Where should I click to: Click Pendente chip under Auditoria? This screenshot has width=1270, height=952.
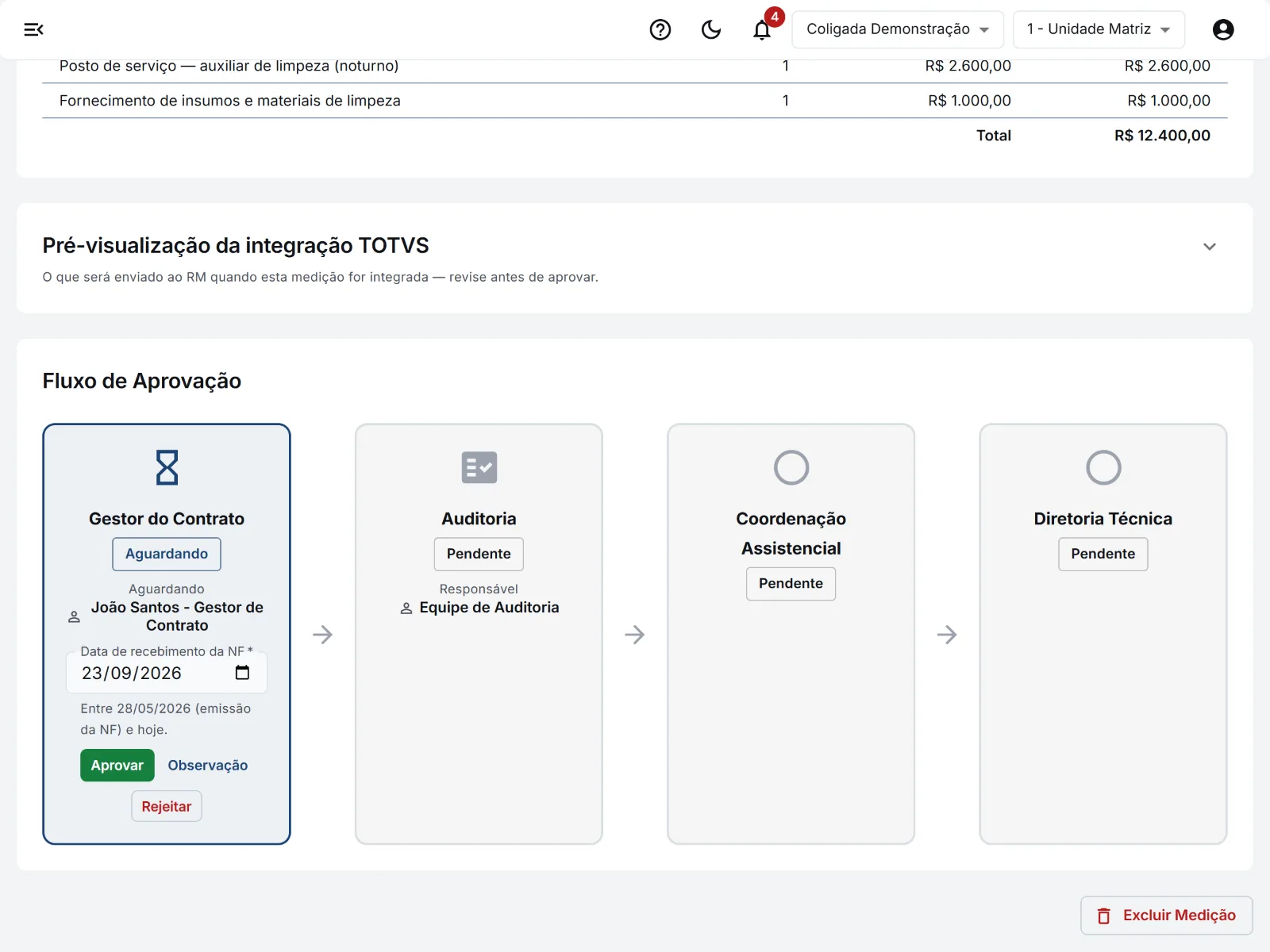[x=479, y=554]
